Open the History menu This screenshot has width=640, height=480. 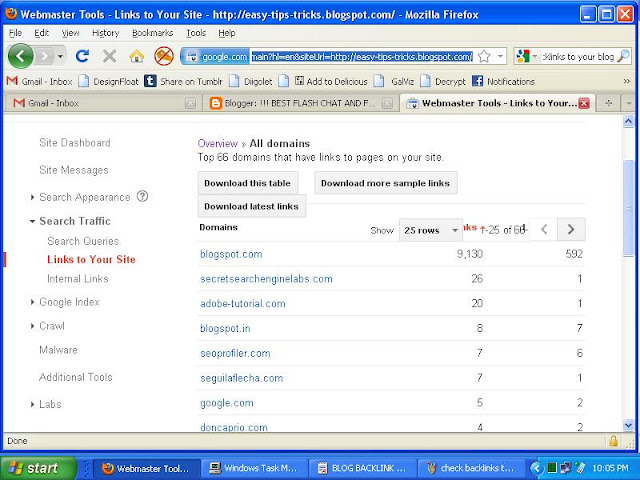click(x=105, y=33)
